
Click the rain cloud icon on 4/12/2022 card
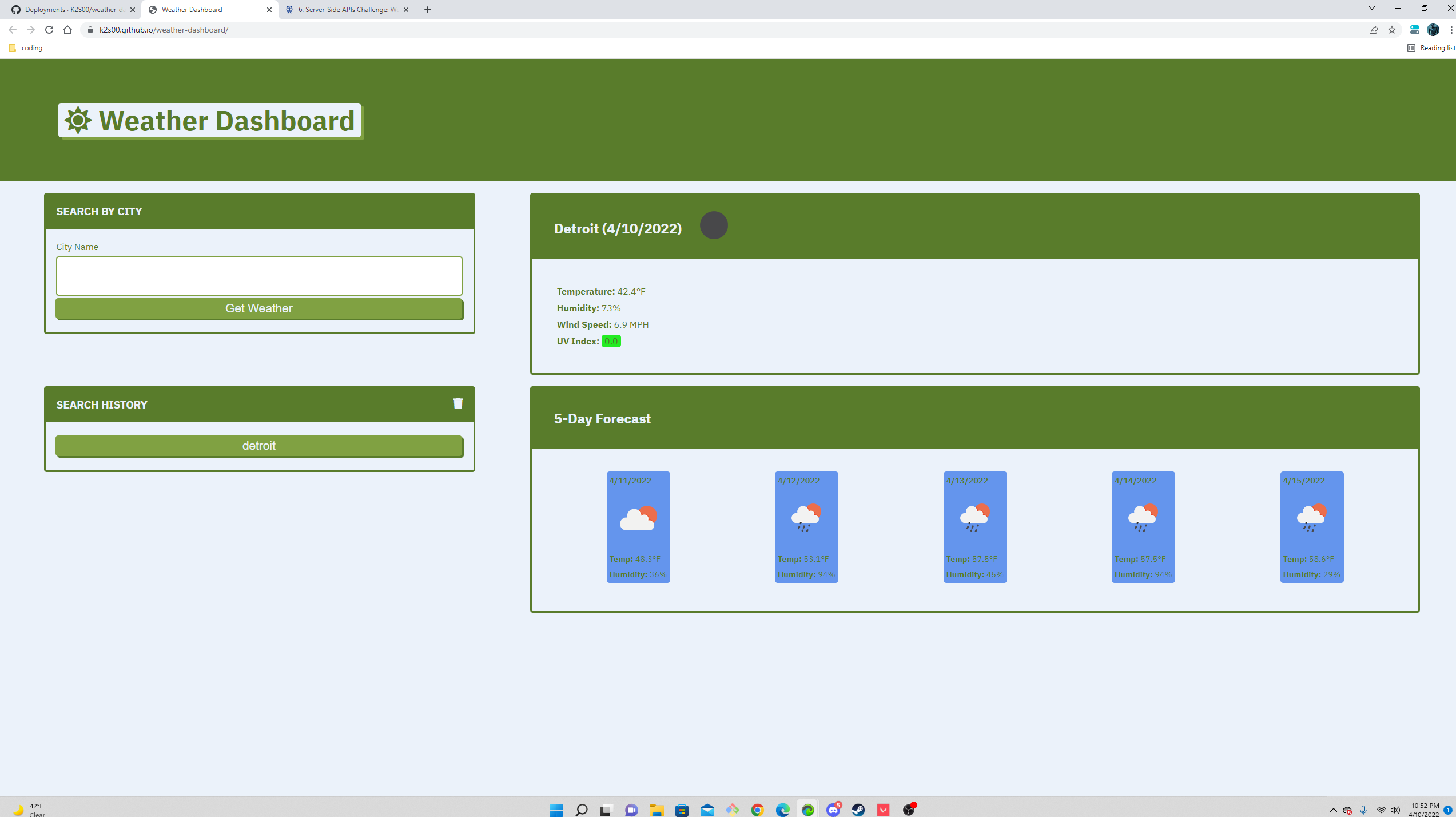[806, 518]
